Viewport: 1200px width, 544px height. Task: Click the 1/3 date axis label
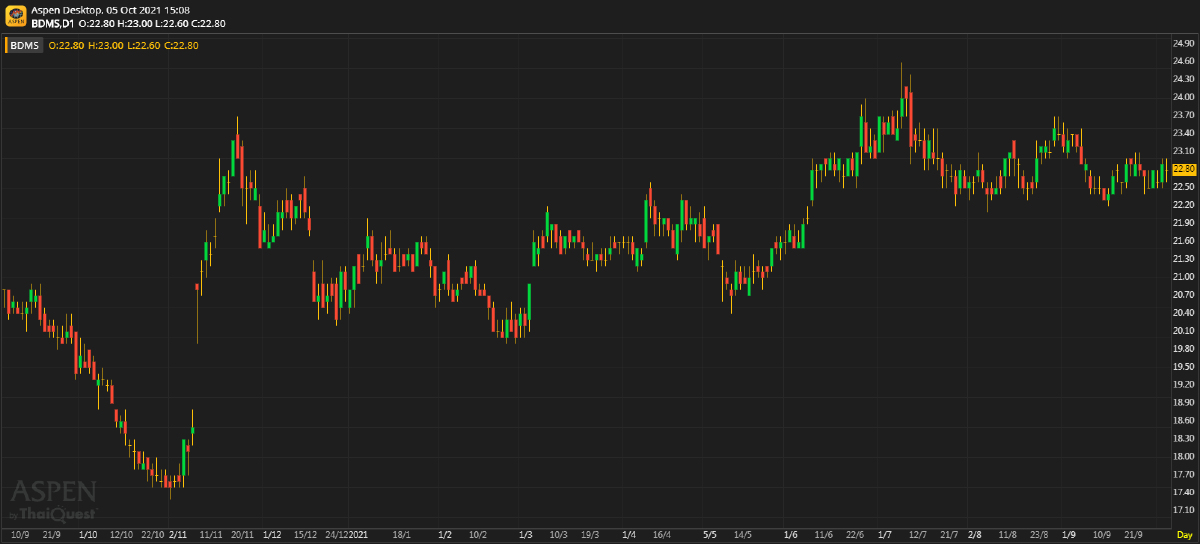(x=526, y=535)
